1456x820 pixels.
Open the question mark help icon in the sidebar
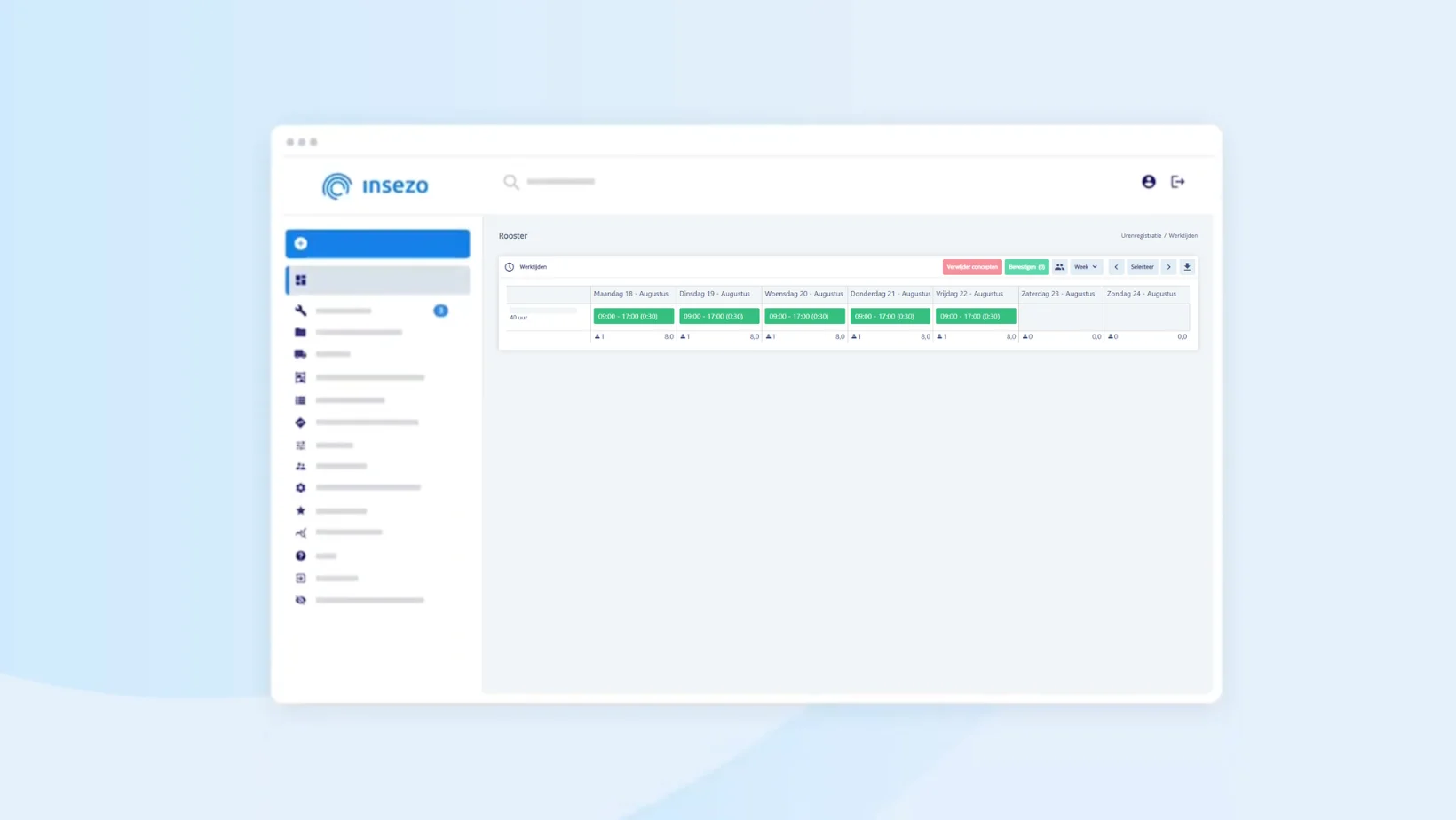pos(301,556)
